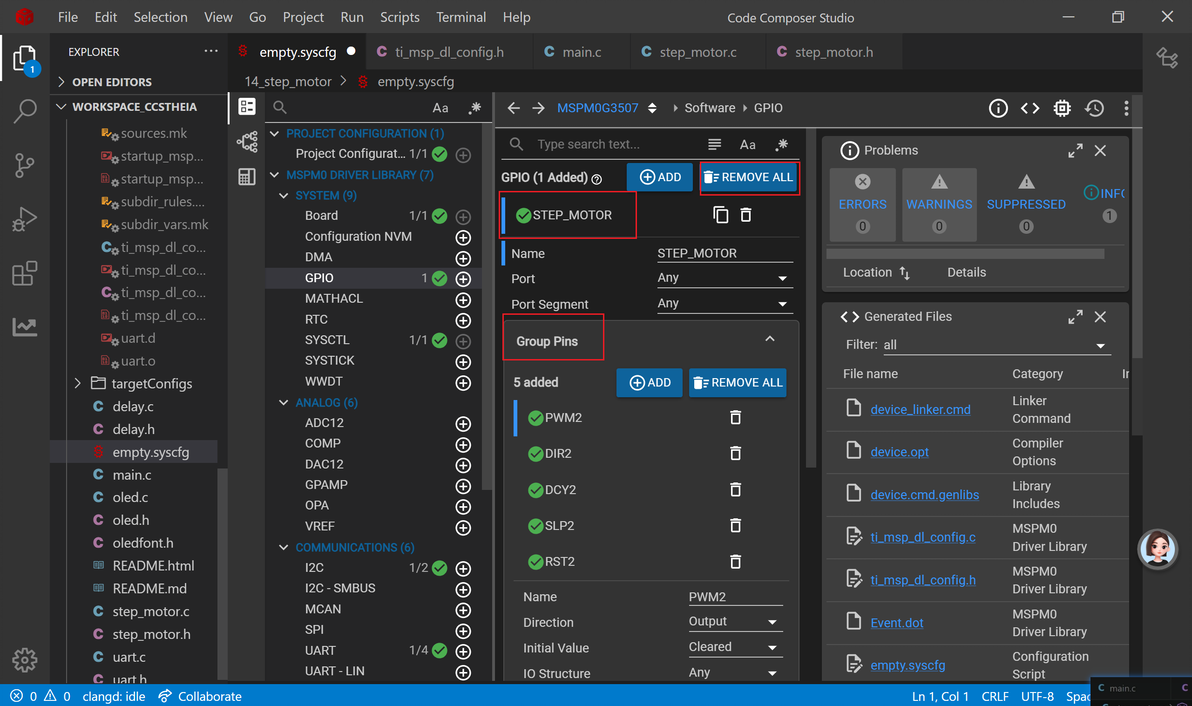This screenshot has width=1192, height=706.
Task: Delete the PWM2 pin
Action: 735,417
